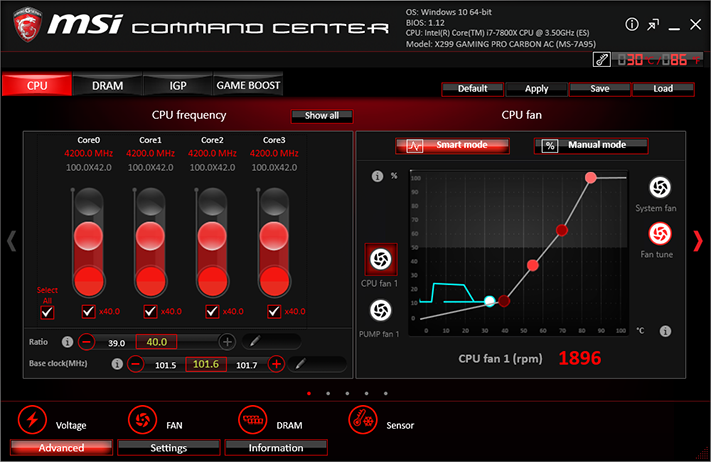Open the Sensor thermometer icon

363,419
